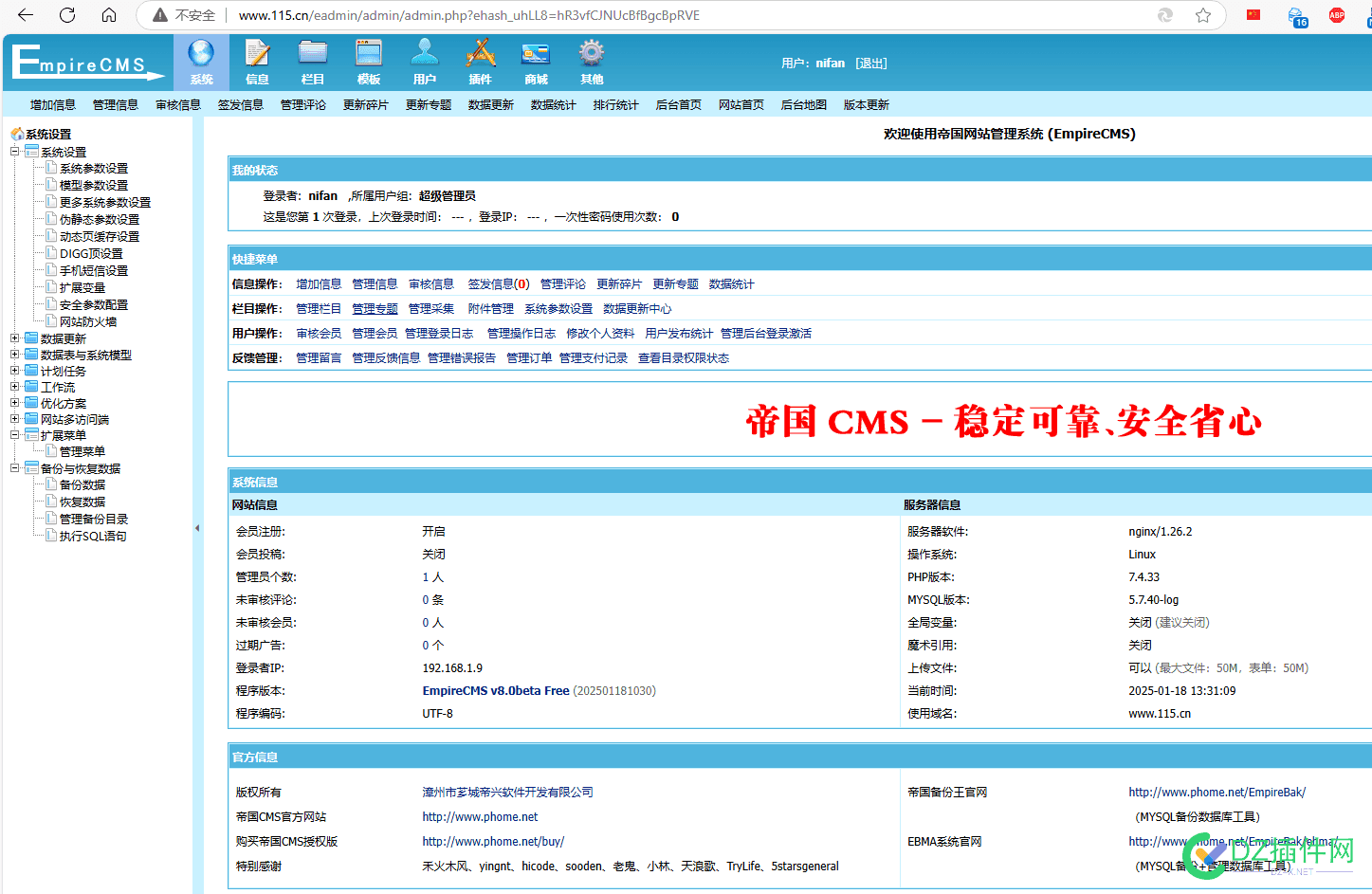Viewport: 1372px width, 894px height.
Task: Select 管理信息 in the submenu bar
Action: pos(116,105)
